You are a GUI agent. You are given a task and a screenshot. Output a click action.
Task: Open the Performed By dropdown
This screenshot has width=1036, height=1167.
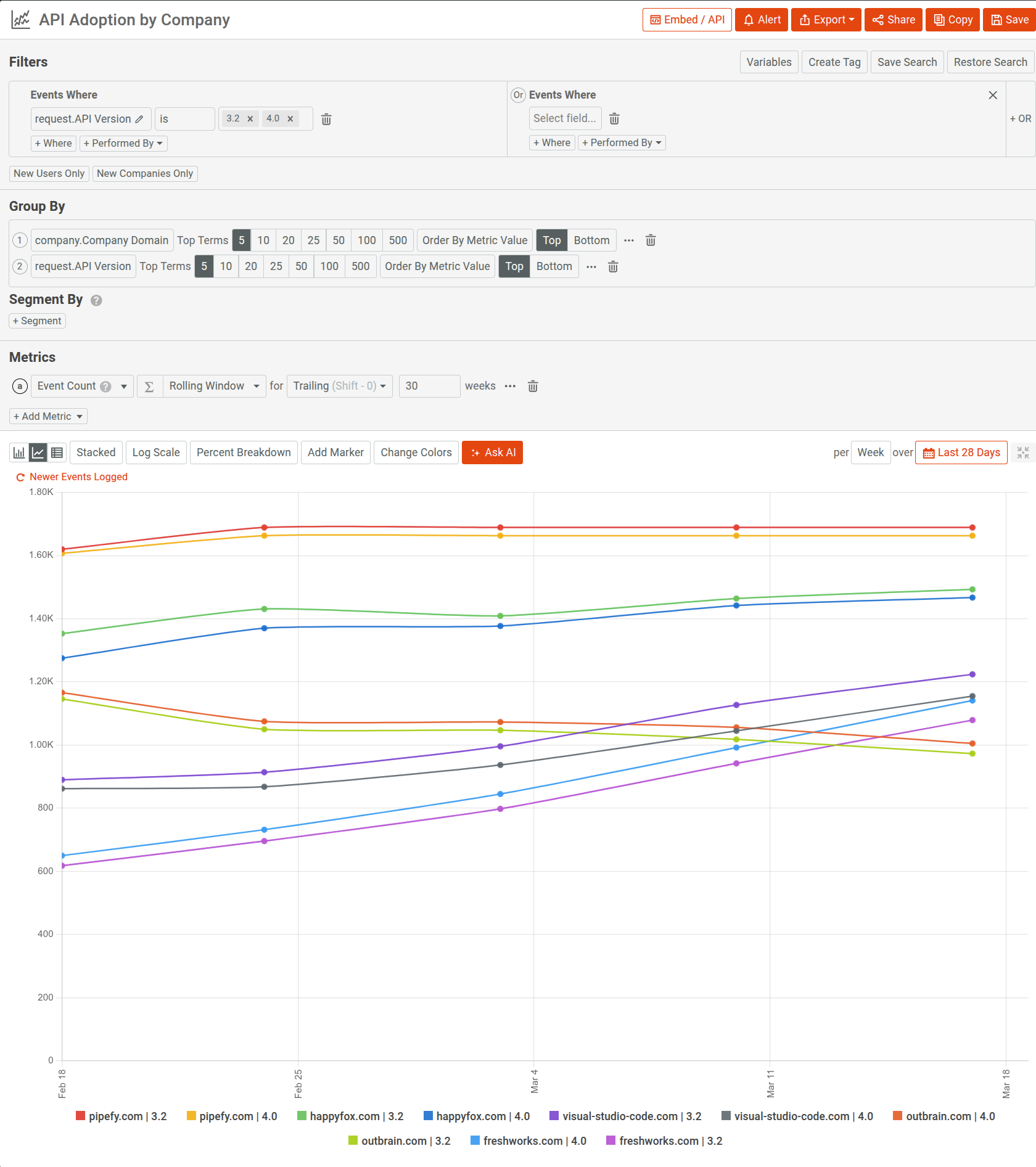123,143
